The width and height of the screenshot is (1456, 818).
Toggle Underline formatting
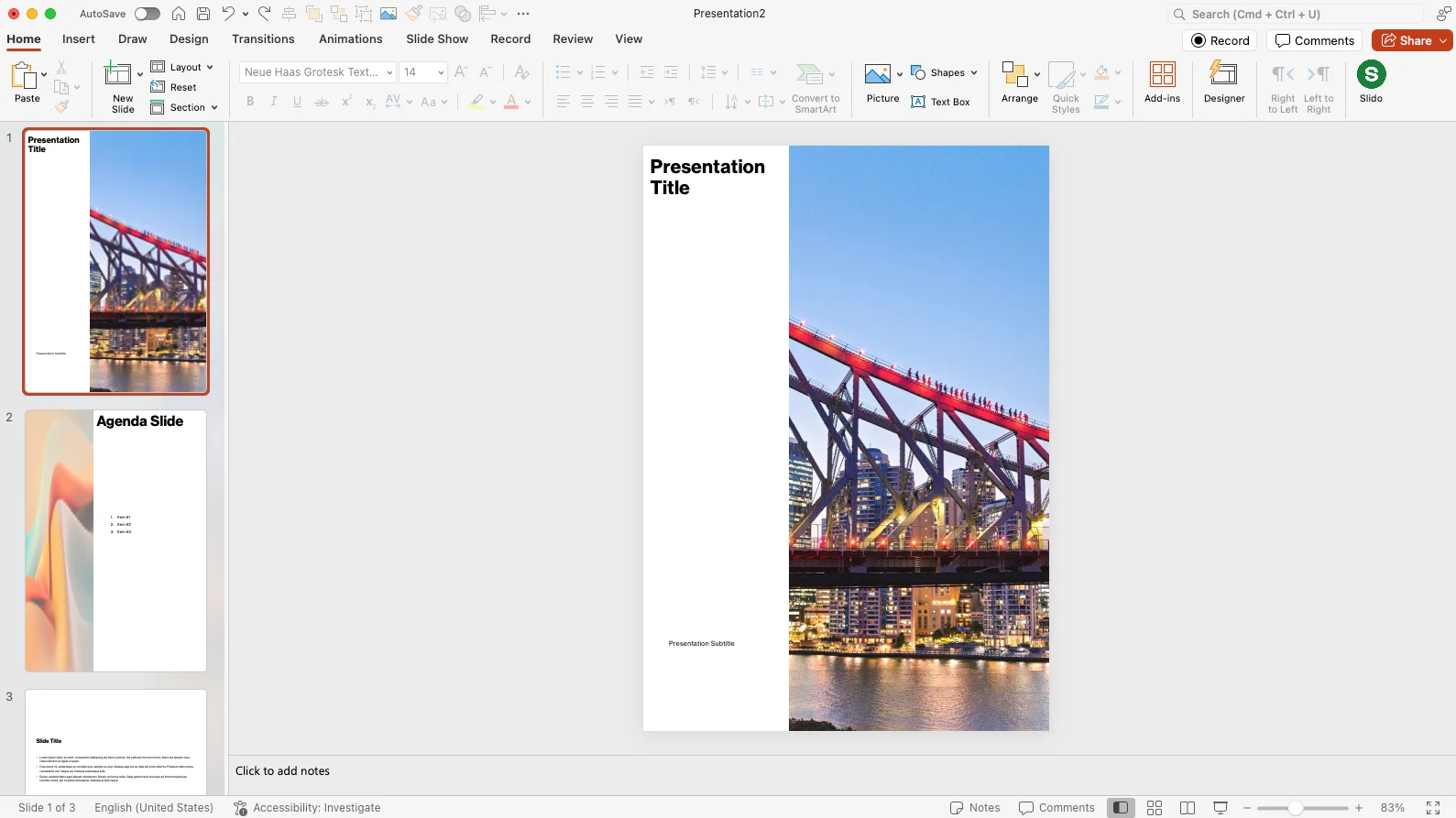[x=298, y=102]
